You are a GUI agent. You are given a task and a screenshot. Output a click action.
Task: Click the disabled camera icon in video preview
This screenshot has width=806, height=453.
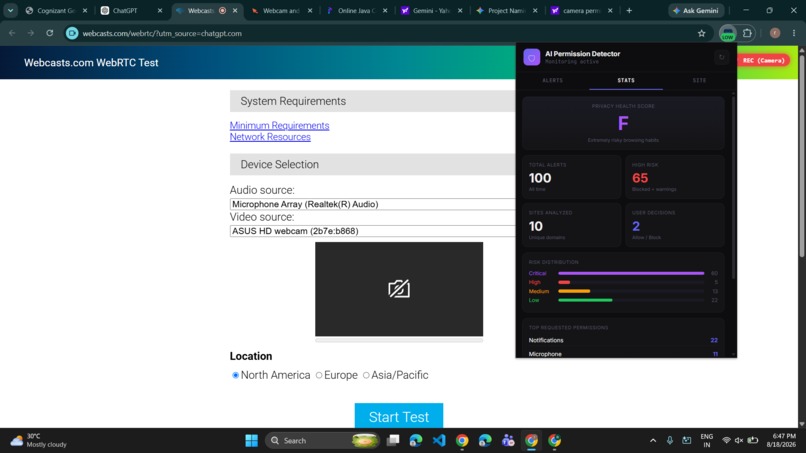coord(399,288)
